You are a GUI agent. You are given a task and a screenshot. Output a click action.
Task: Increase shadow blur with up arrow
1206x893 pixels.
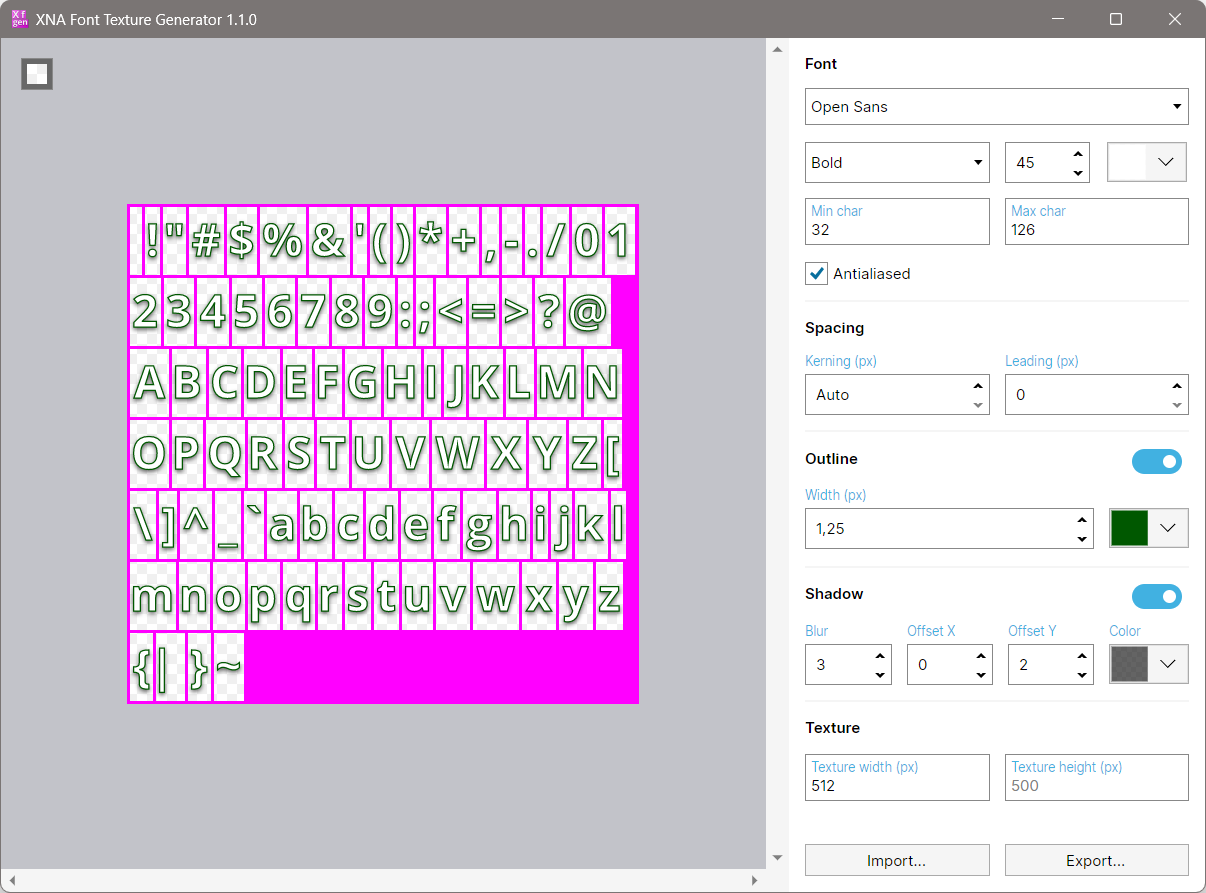(x=880, y=656)
